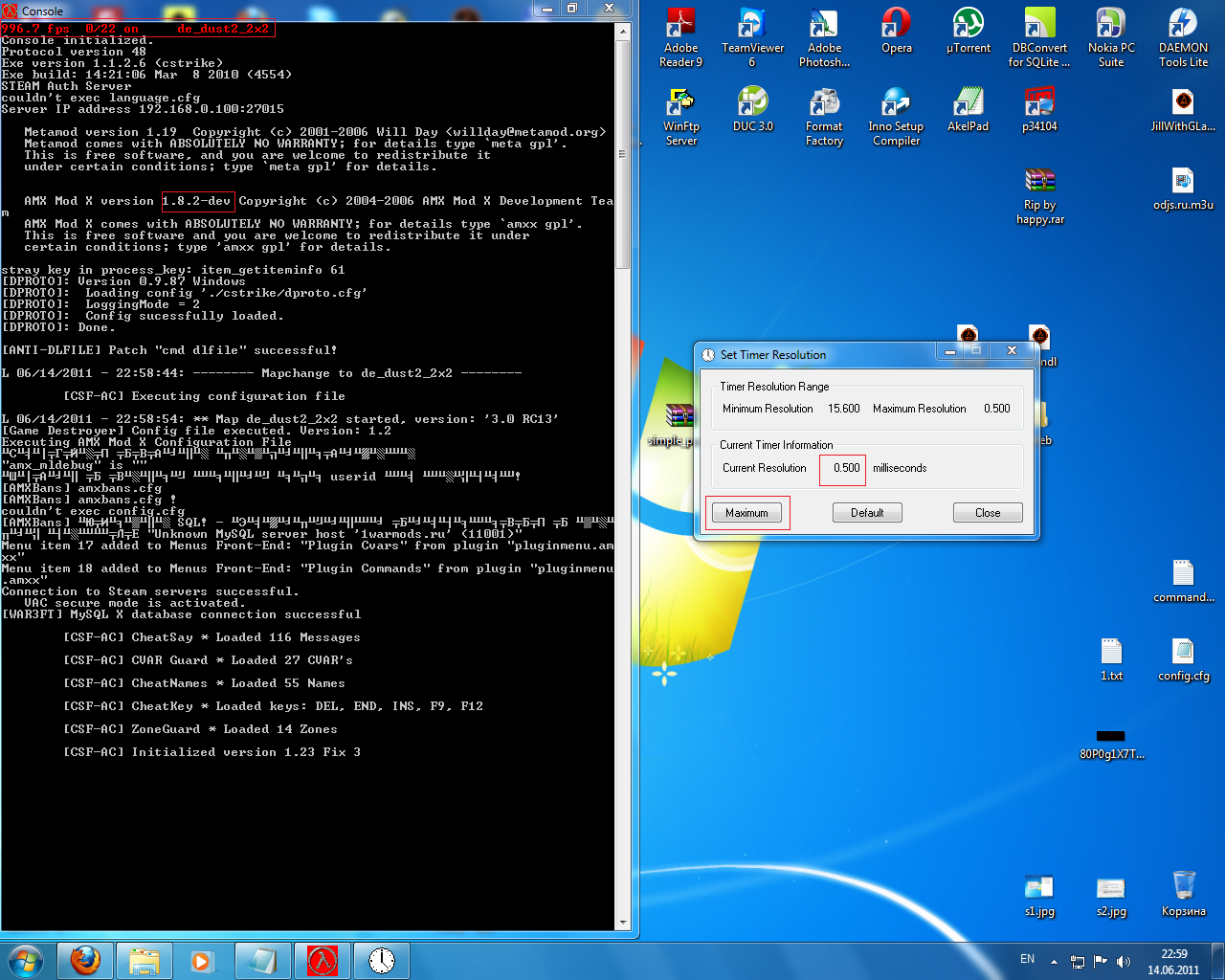Viewport: 1225px width, 980px height.
Task: Open Windows Explorer from the taskbar
Action: click(145, 960)
